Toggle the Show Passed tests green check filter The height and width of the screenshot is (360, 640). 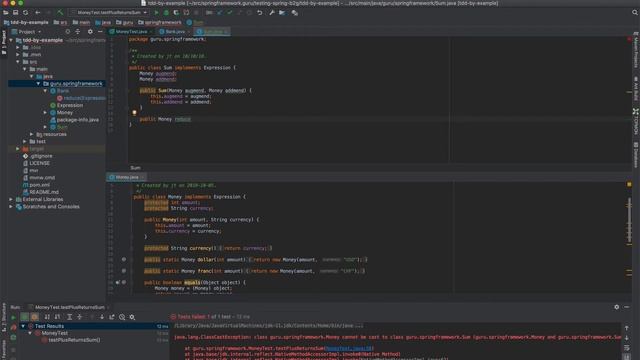pyautogui.click(x=25, y=317)
